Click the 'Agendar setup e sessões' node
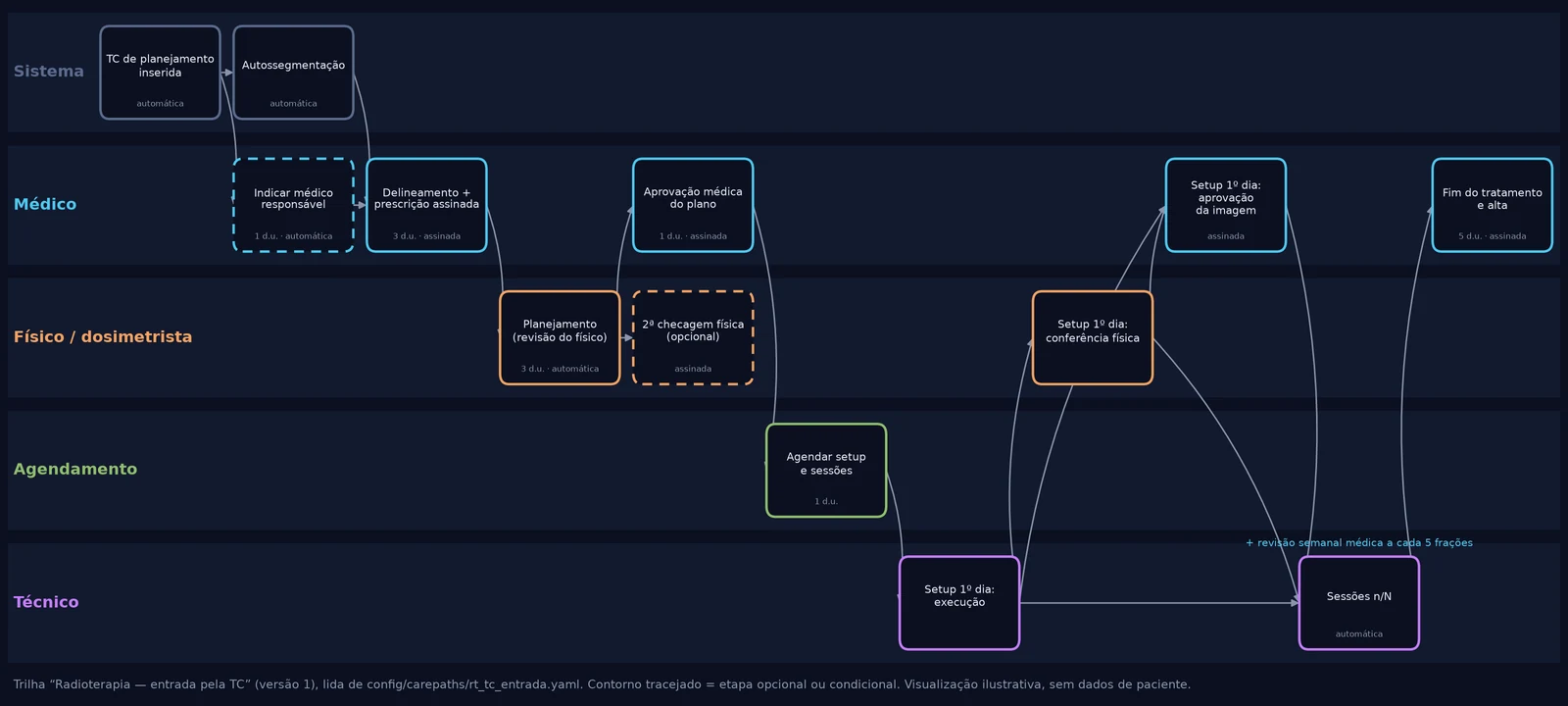The height and width of the screenshot is (706, 1568). pyautogui.click(x=826, y=471)
